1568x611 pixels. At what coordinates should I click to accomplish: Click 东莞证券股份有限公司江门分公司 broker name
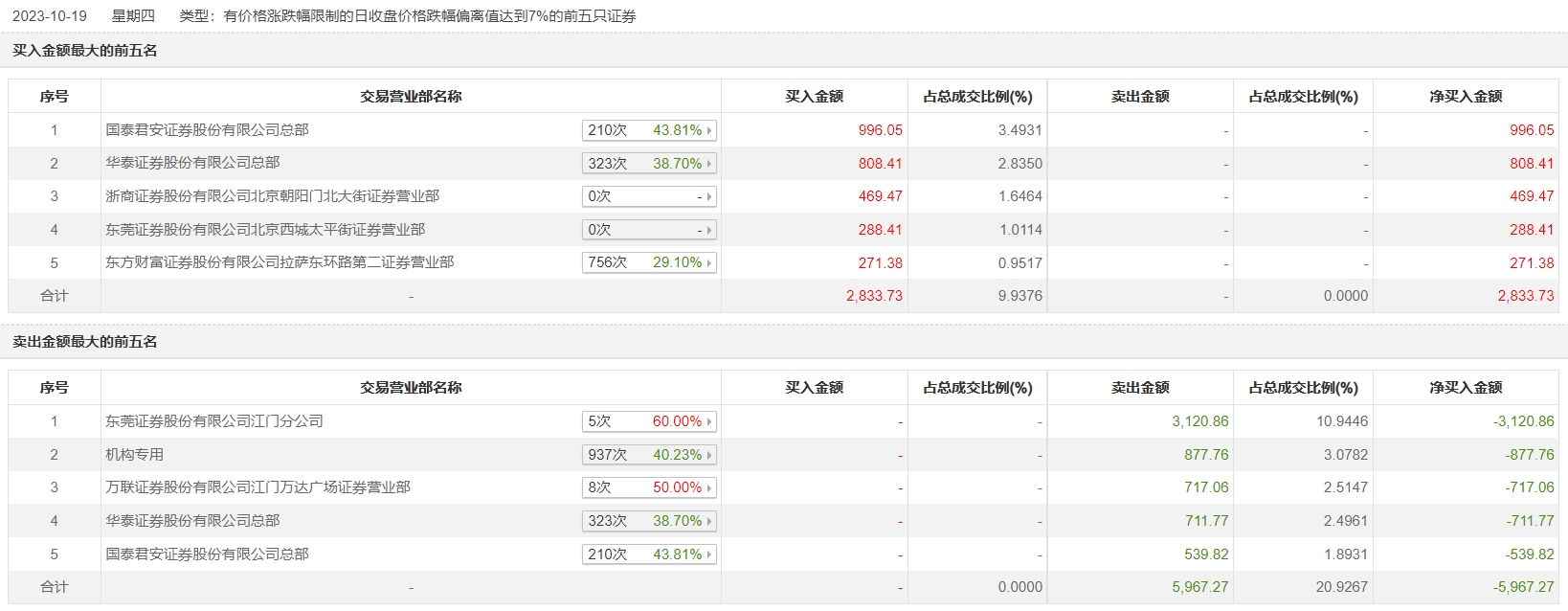click(214, 421)
